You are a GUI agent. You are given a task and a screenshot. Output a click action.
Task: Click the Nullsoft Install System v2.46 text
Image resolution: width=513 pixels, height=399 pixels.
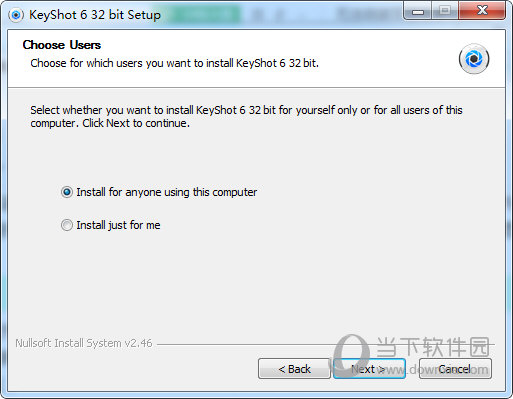pos(84,343)
